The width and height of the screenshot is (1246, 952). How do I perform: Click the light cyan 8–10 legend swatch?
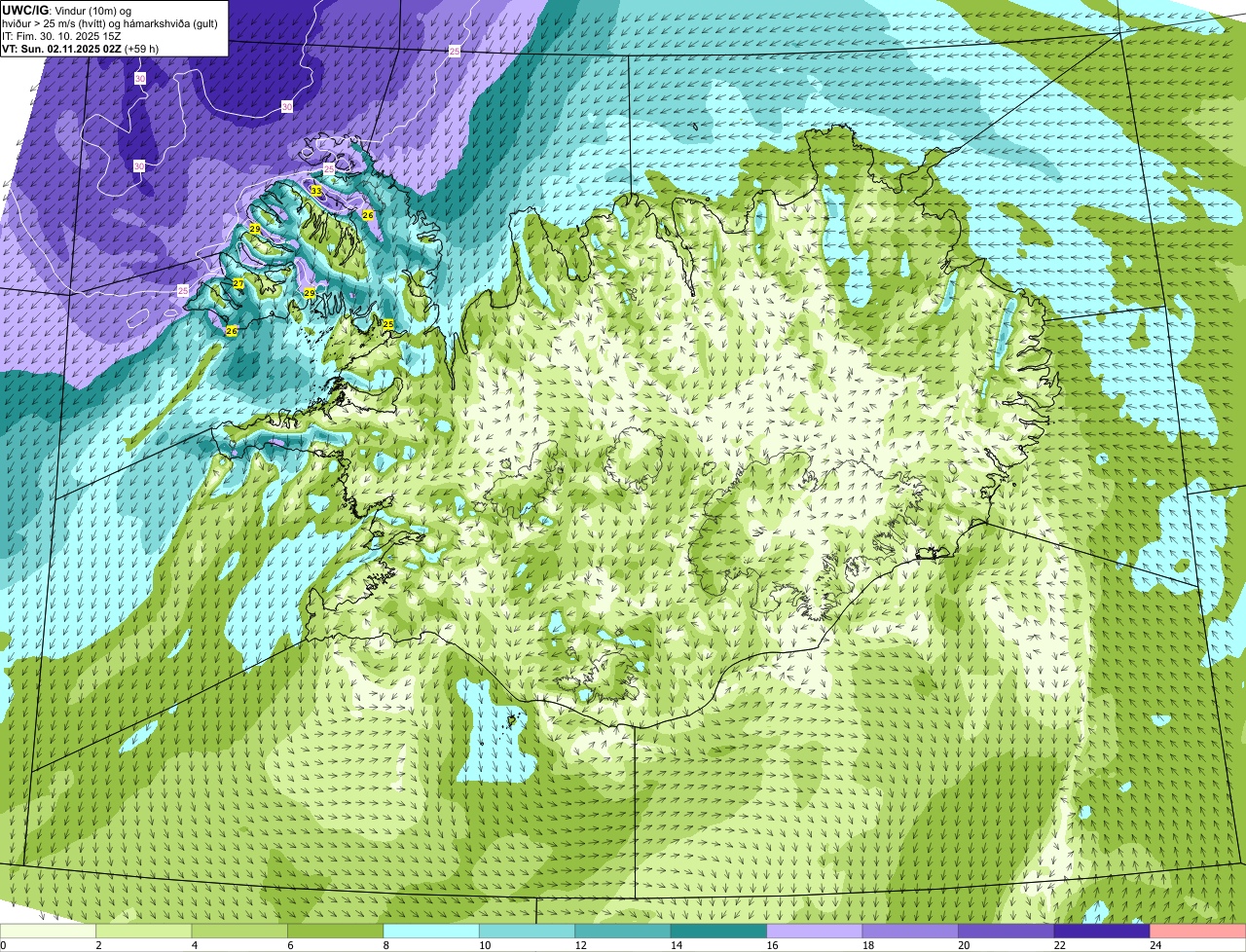click(431, 931)
